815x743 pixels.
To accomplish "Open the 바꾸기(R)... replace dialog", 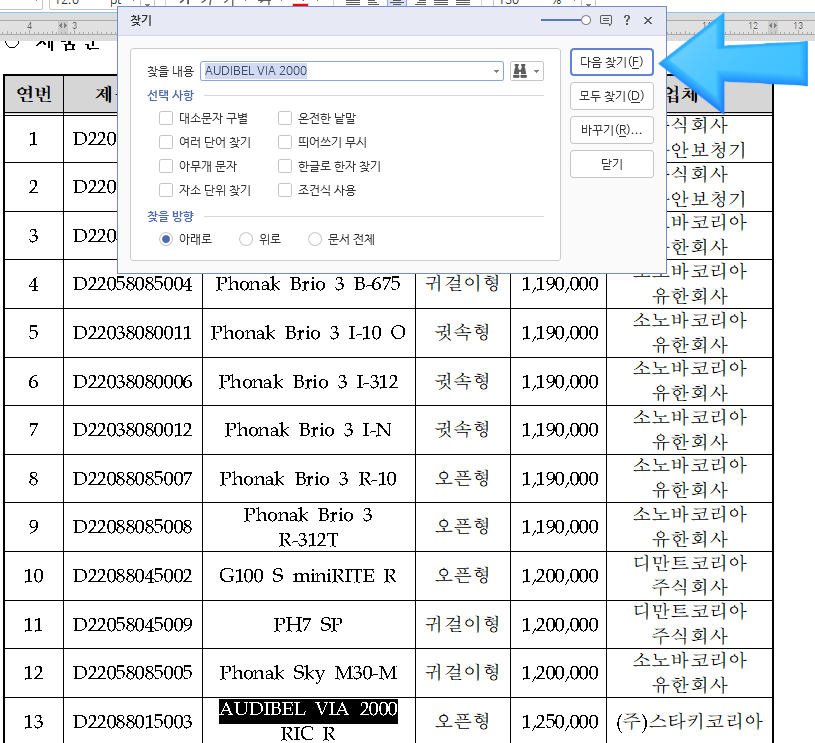I will pyautogui.click(x=611, y=130).
